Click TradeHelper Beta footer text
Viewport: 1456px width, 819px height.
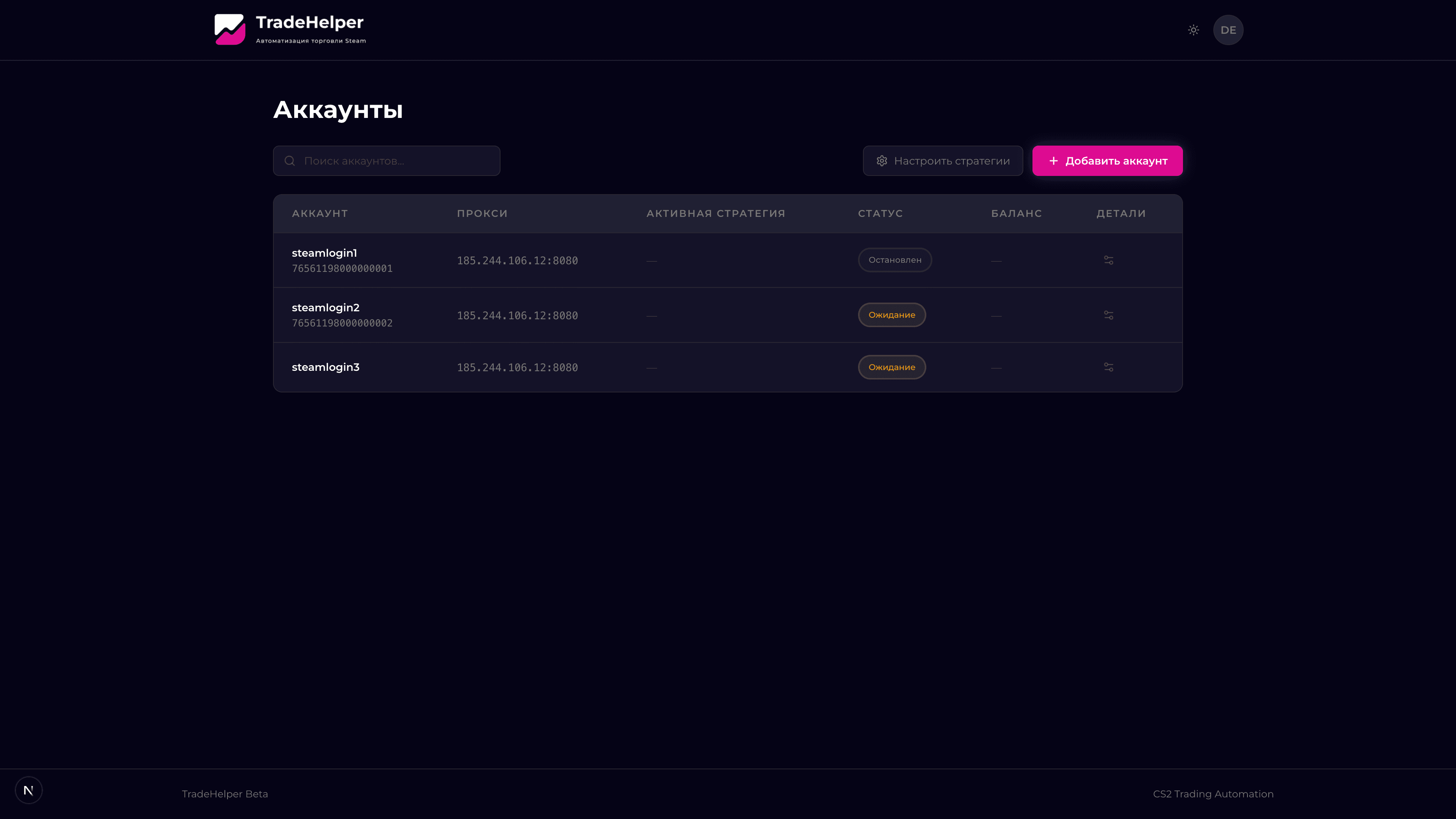[225, 794]
